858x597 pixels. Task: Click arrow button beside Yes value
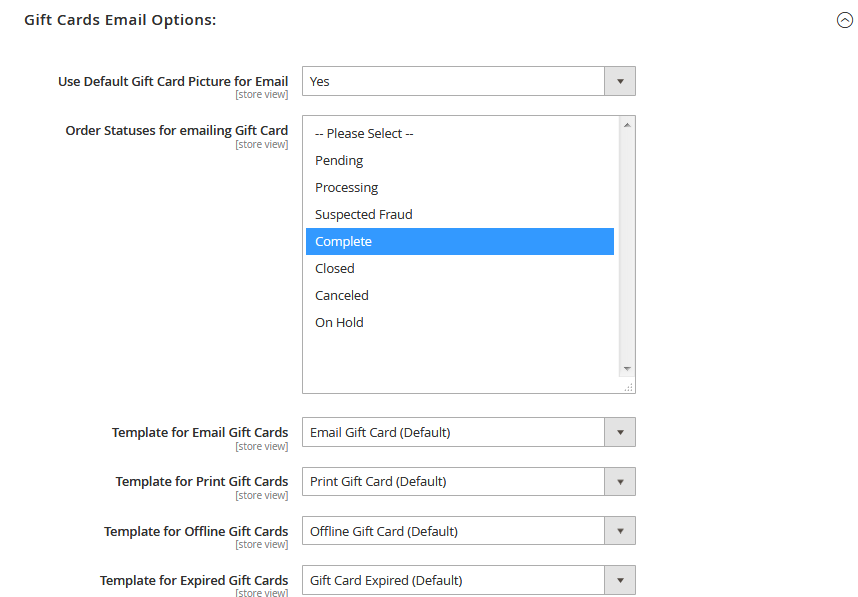[620, 81]
